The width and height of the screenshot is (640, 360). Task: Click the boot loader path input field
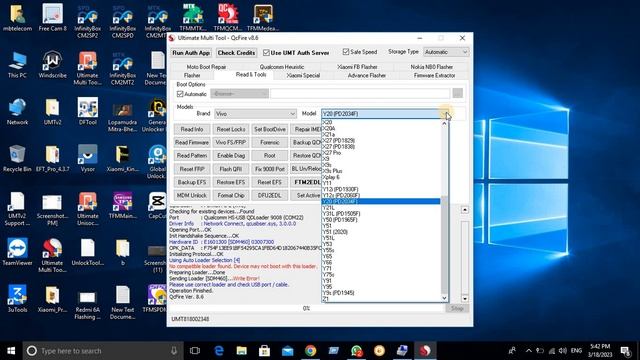[360, 93]
